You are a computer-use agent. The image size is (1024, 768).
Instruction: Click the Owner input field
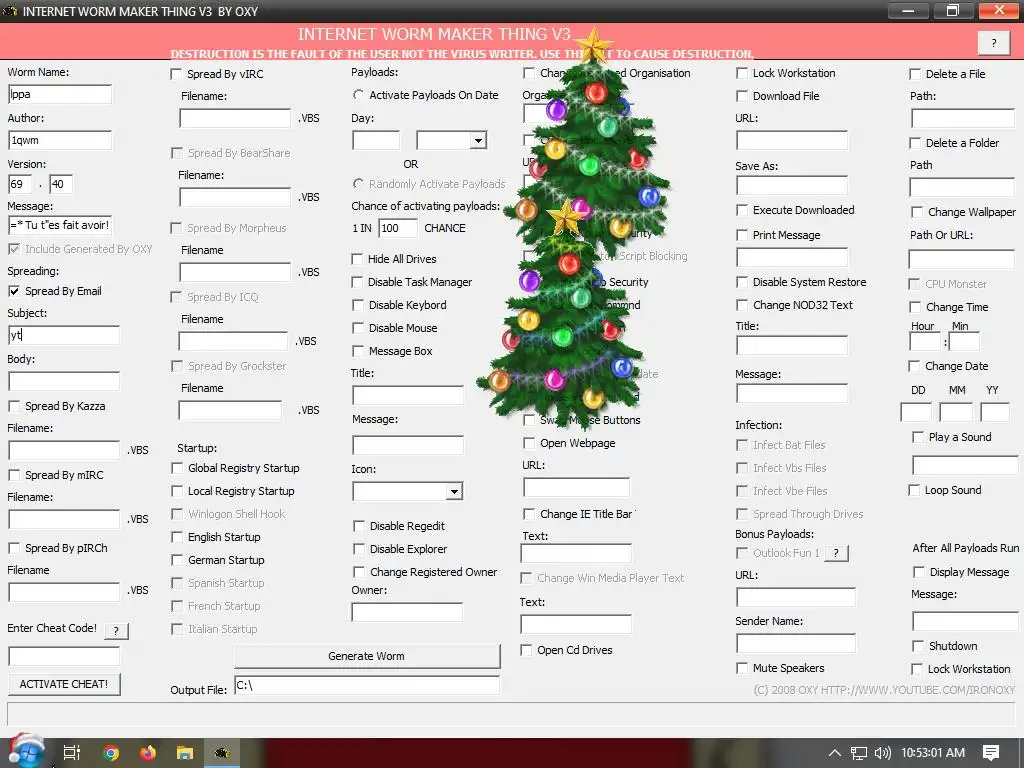407,612
